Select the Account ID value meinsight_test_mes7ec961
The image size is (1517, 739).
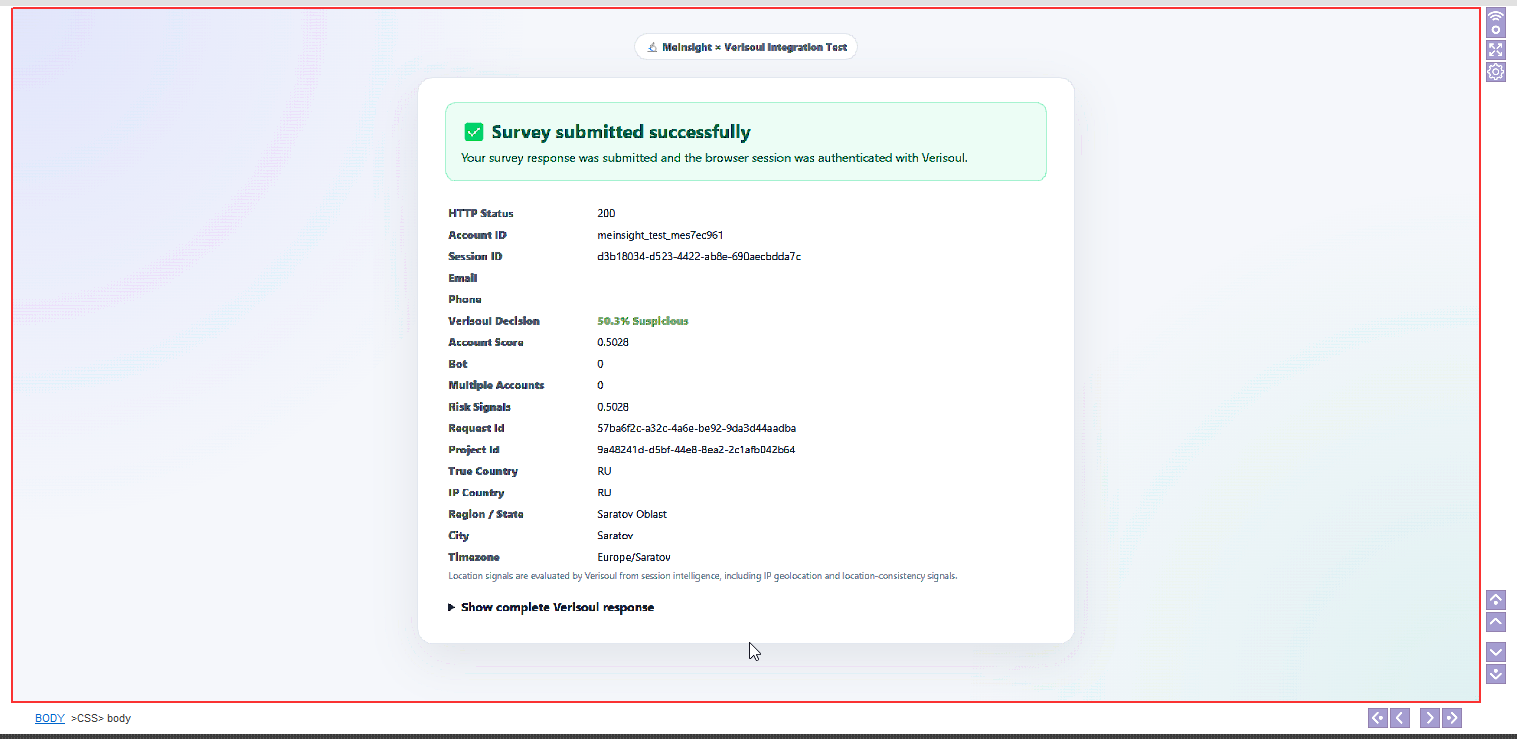[x=660, y=235]
